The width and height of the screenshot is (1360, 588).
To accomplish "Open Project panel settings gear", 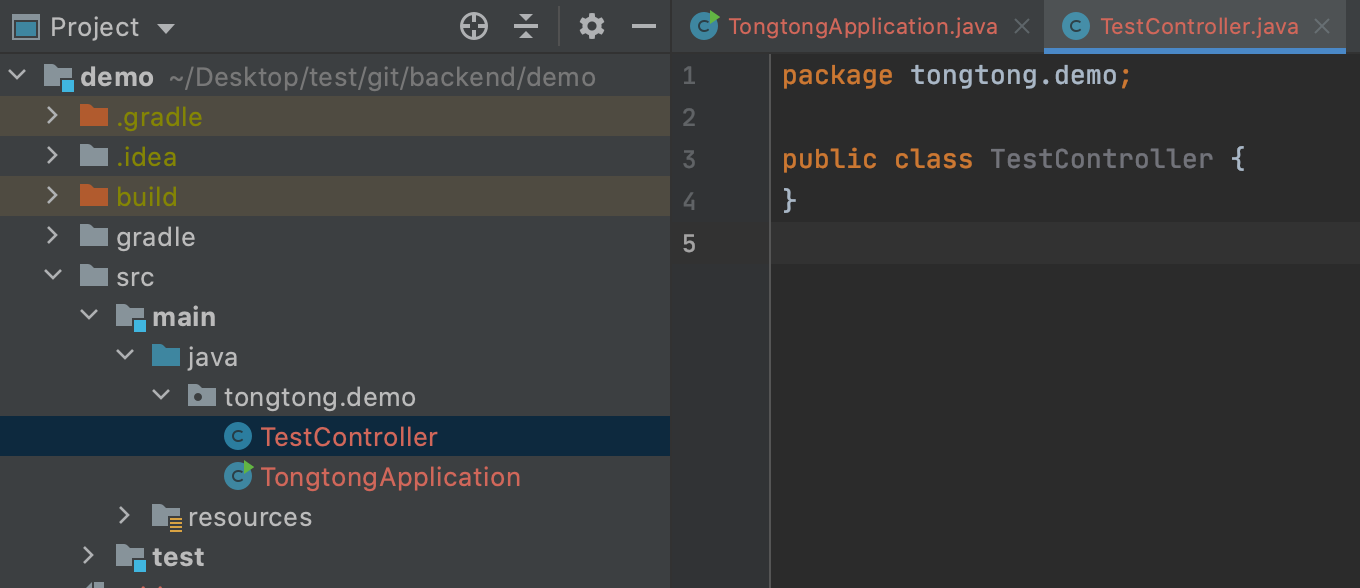I will click(x=592, y=27).
